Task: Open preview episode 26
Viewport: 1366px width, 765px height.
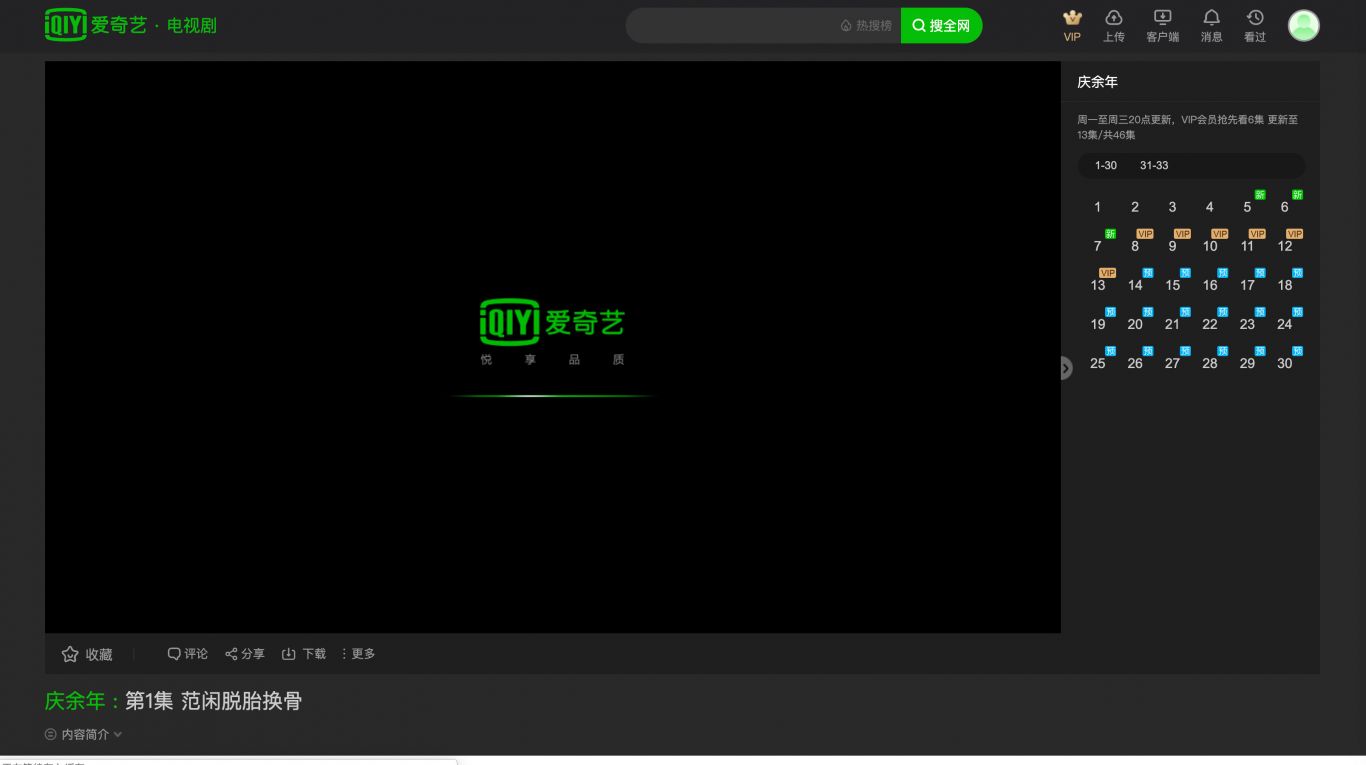Action: [x=1135, y=363]
